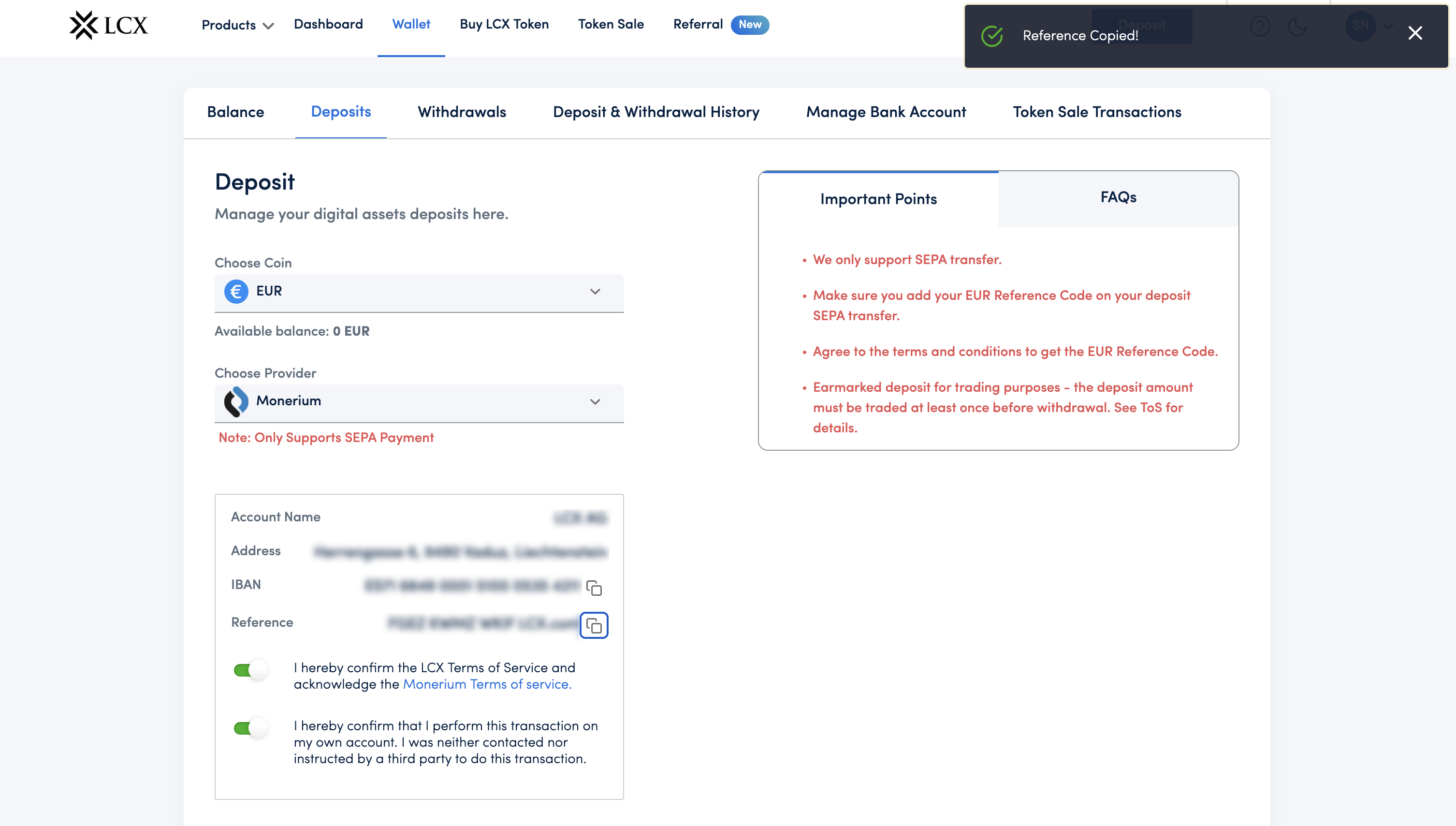1456x826 pixels.
Task: Select the Deposits tab
Action: coord(341,112)
